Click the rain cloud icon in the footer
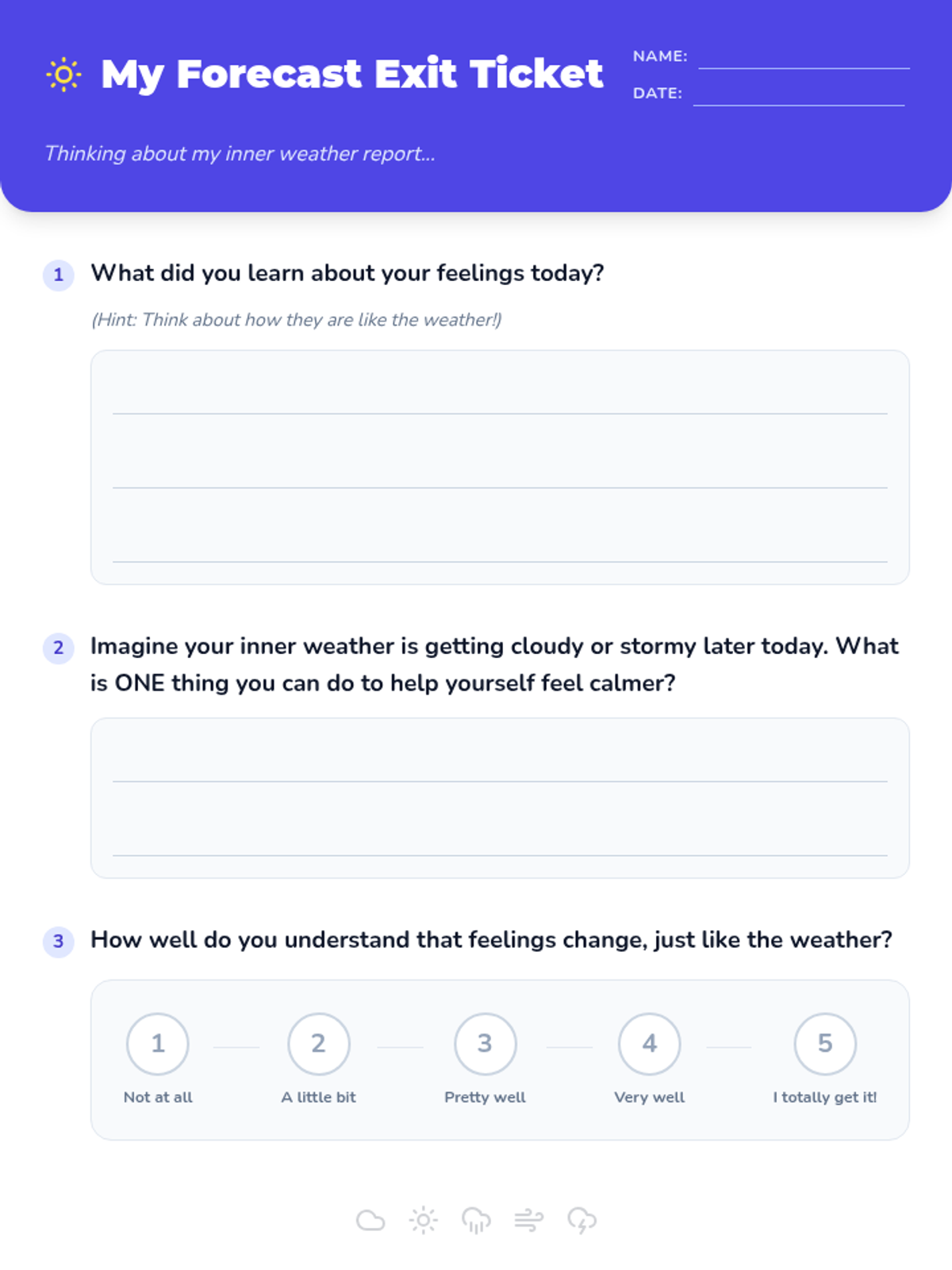Image resolution: width=952 pixels, height=1270 pixels. tap(476, 1220)
